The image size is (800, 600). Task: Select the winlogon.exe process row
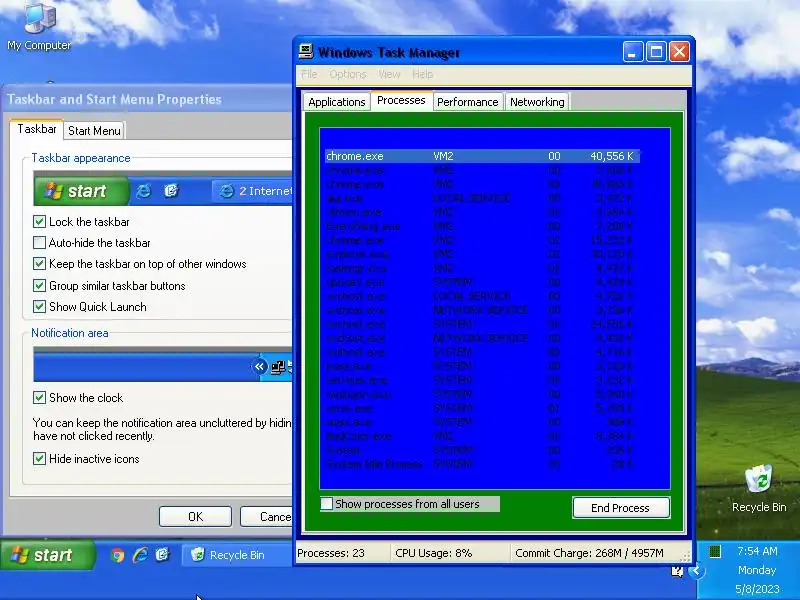pos(482,394)
